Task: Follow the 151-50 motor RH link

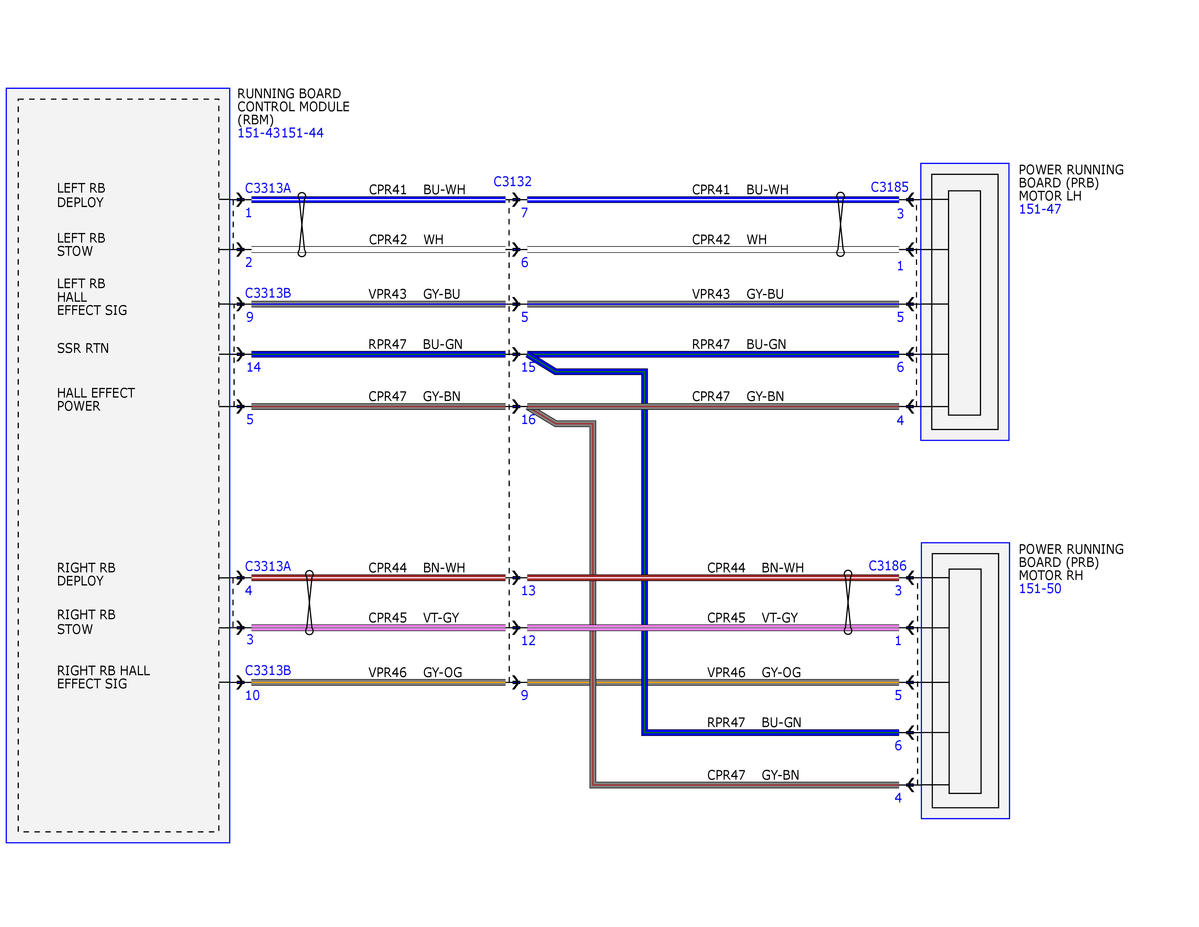Action: pos(1039,589)
